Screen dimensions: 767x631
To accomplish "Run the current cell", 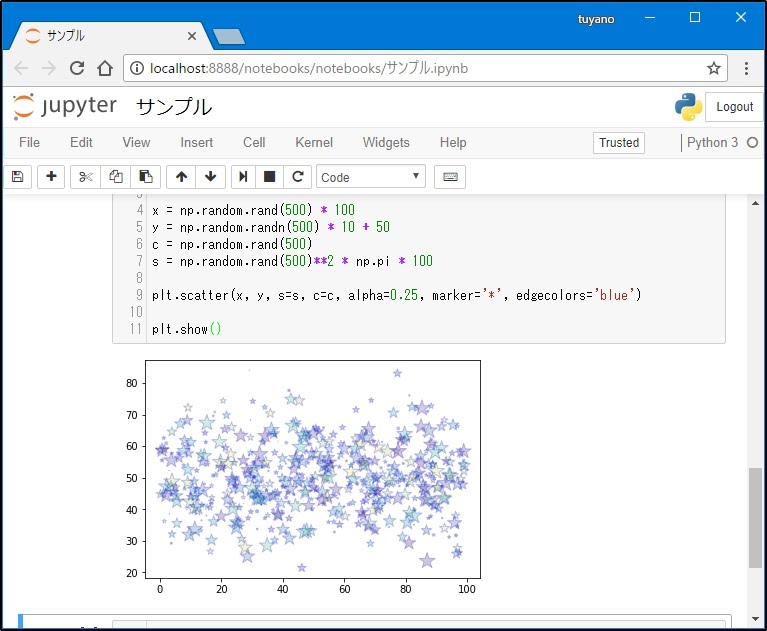I will click(243, 177).
